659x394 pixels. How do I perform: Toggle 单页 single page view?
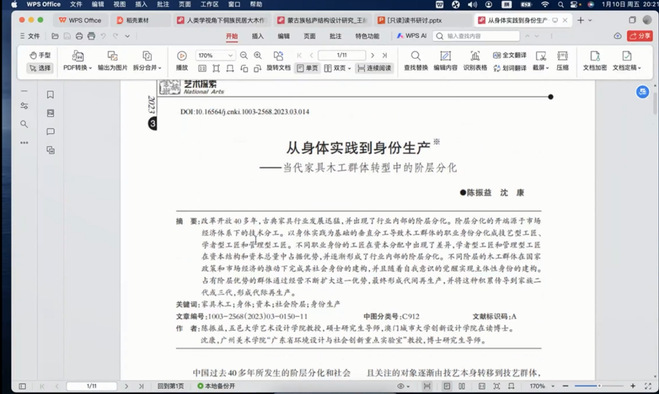click(x=307, y=68)
